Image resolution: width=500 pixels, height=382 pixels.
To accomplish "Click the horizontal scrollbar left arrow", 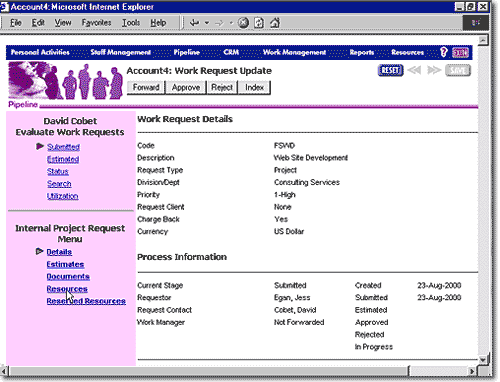I will (x=4, y=371).
